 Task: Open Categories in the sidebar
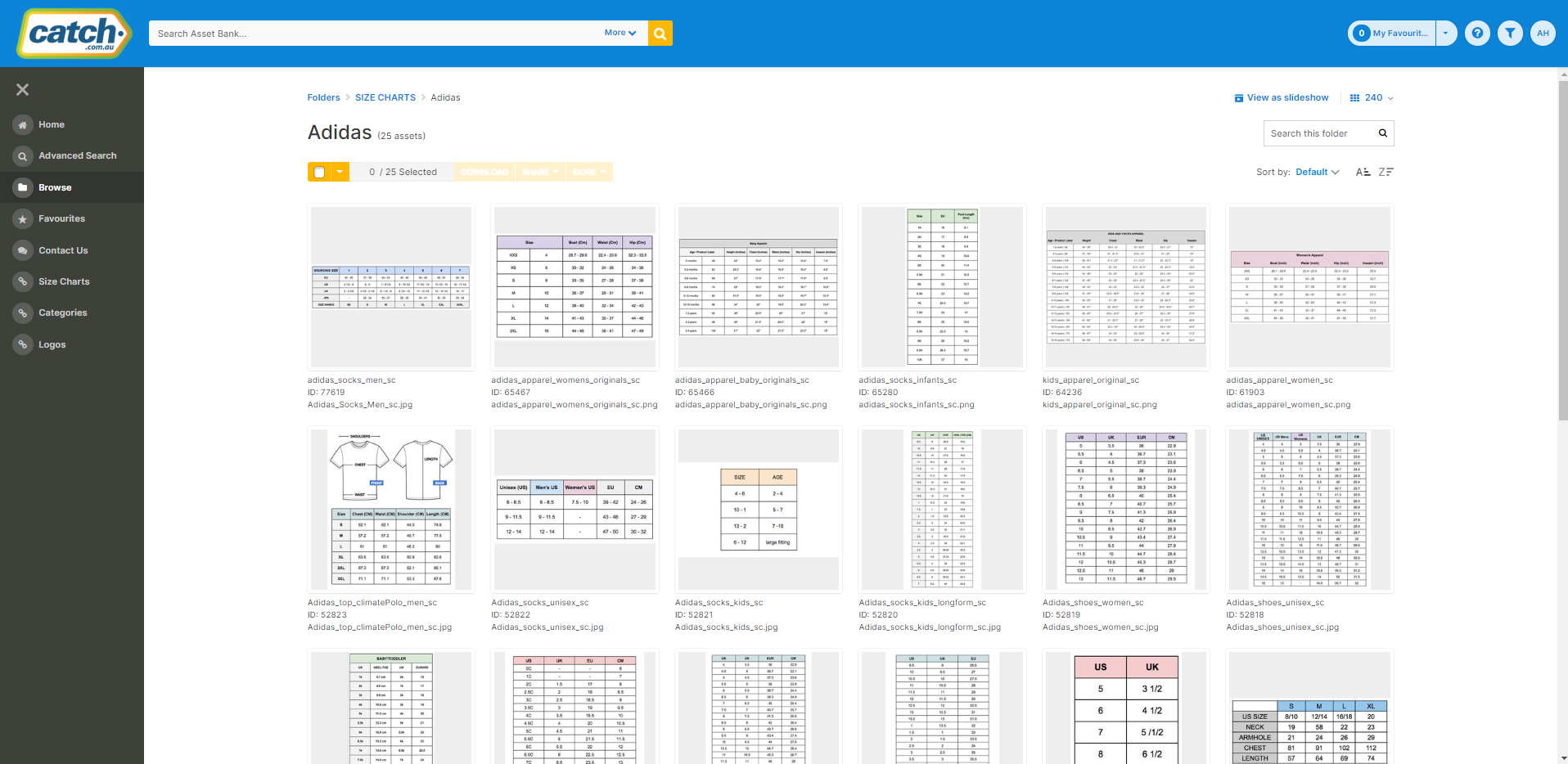(63, 313)
